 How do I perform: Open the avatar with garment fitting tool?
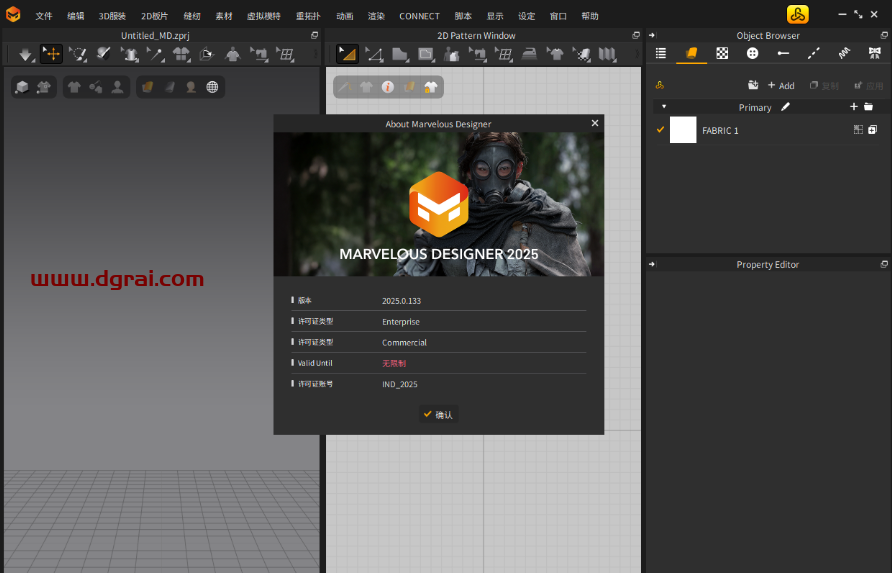pos(233,54)
